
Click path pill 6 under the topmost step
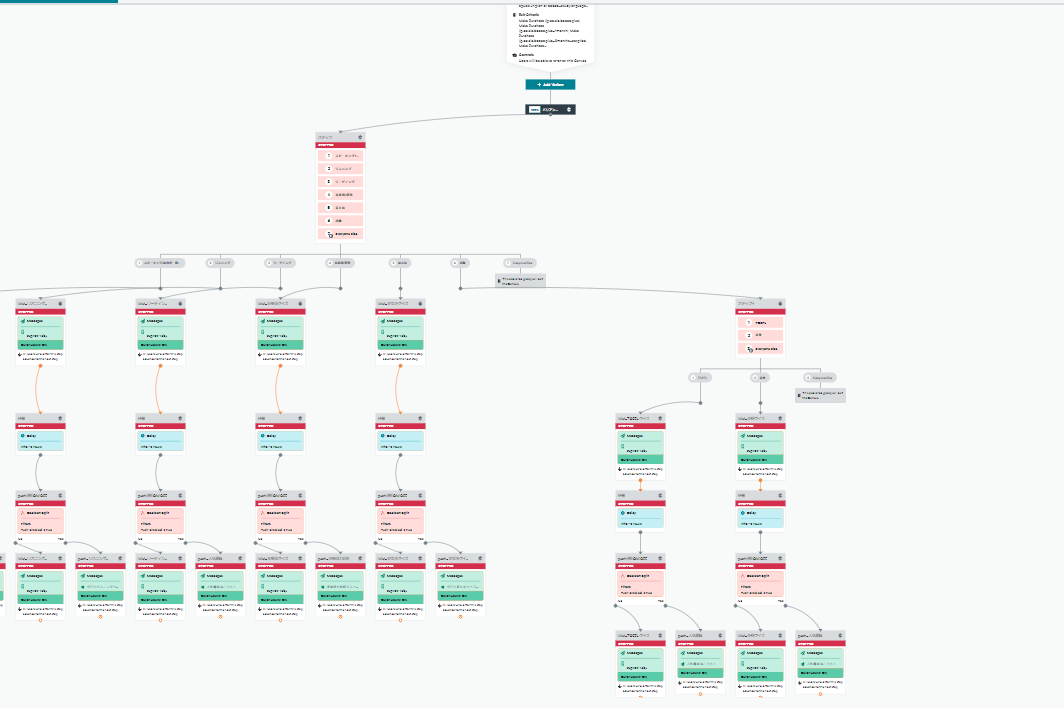460,263
